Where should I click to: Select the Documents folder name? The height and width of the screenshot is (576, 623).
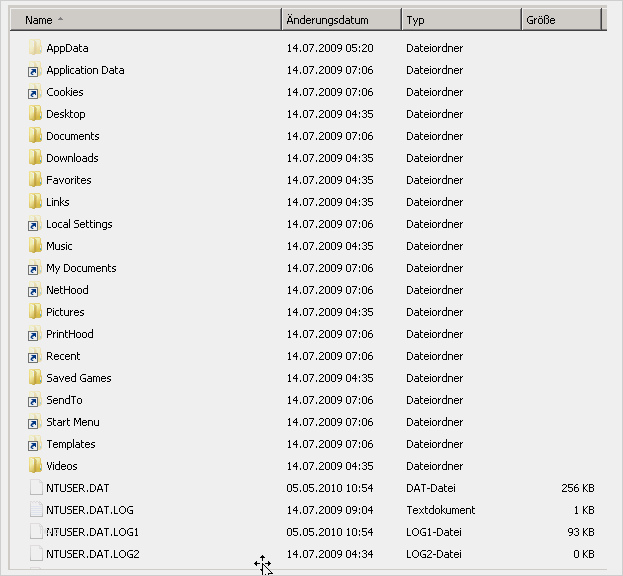73,136
